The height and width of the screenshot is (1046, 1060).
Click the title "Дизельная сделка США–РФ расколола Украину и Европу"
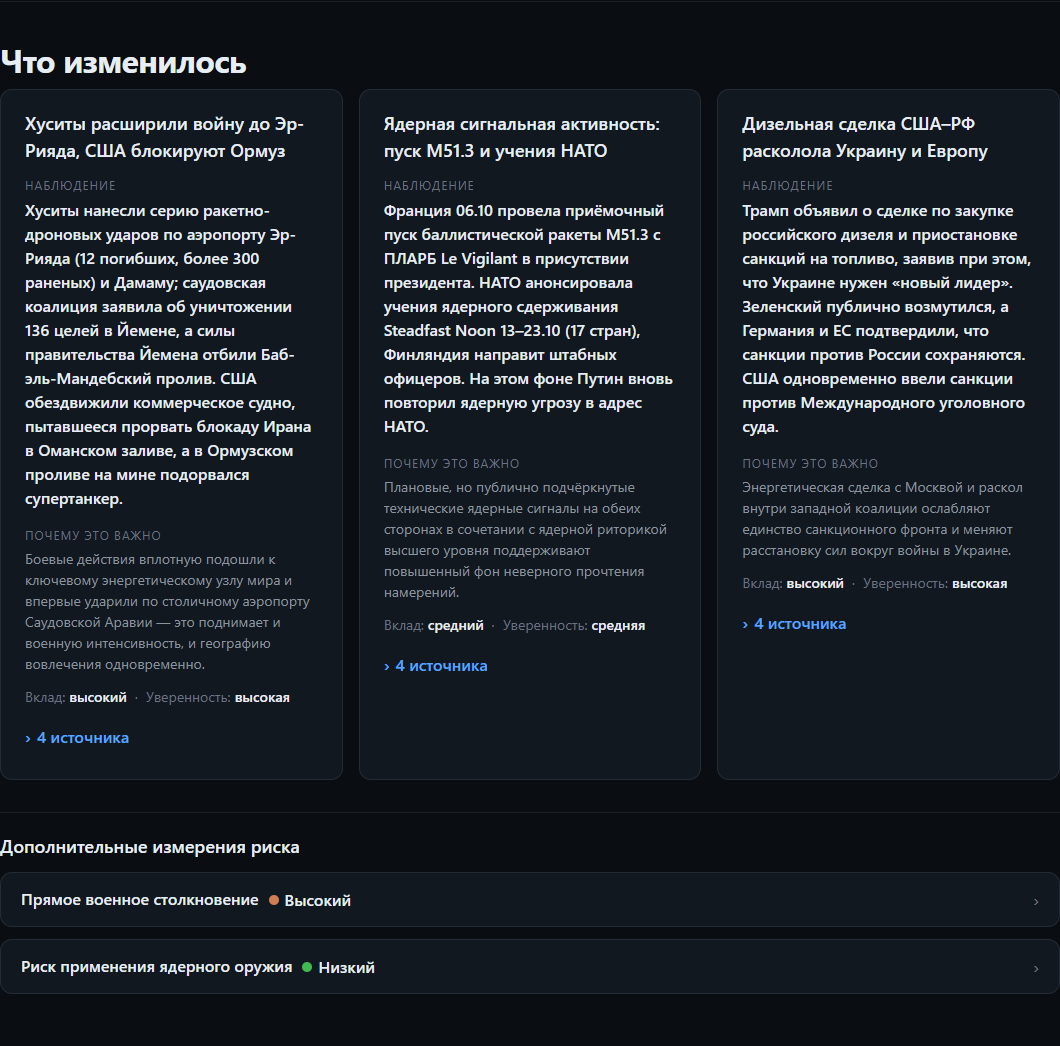[865, 137]
